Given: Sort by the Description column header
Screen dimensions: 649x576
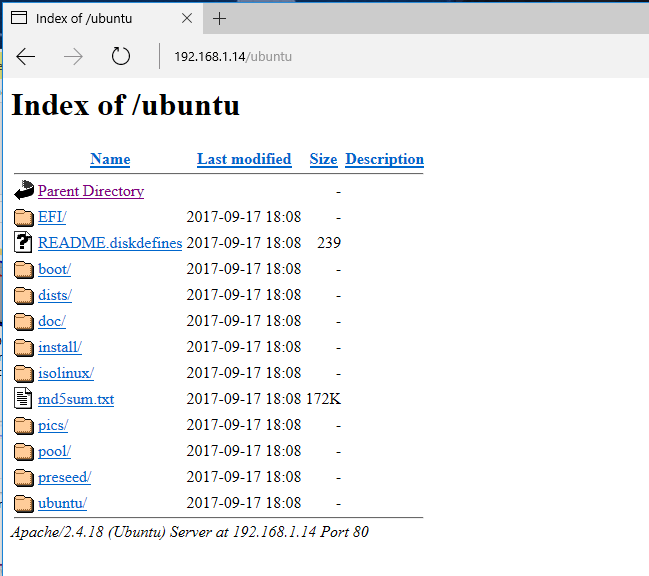Looking at the screenshot, I should (384, 159).
